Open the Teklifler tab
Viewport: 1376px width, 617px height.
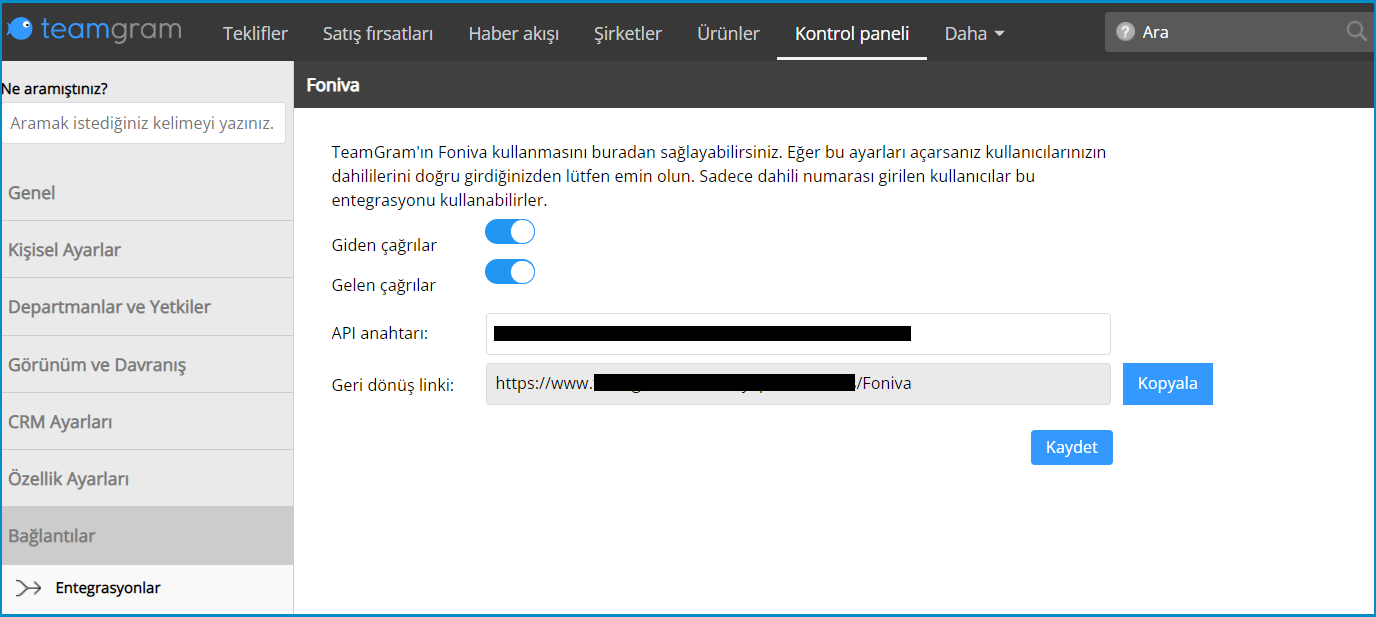pos(255,33)
